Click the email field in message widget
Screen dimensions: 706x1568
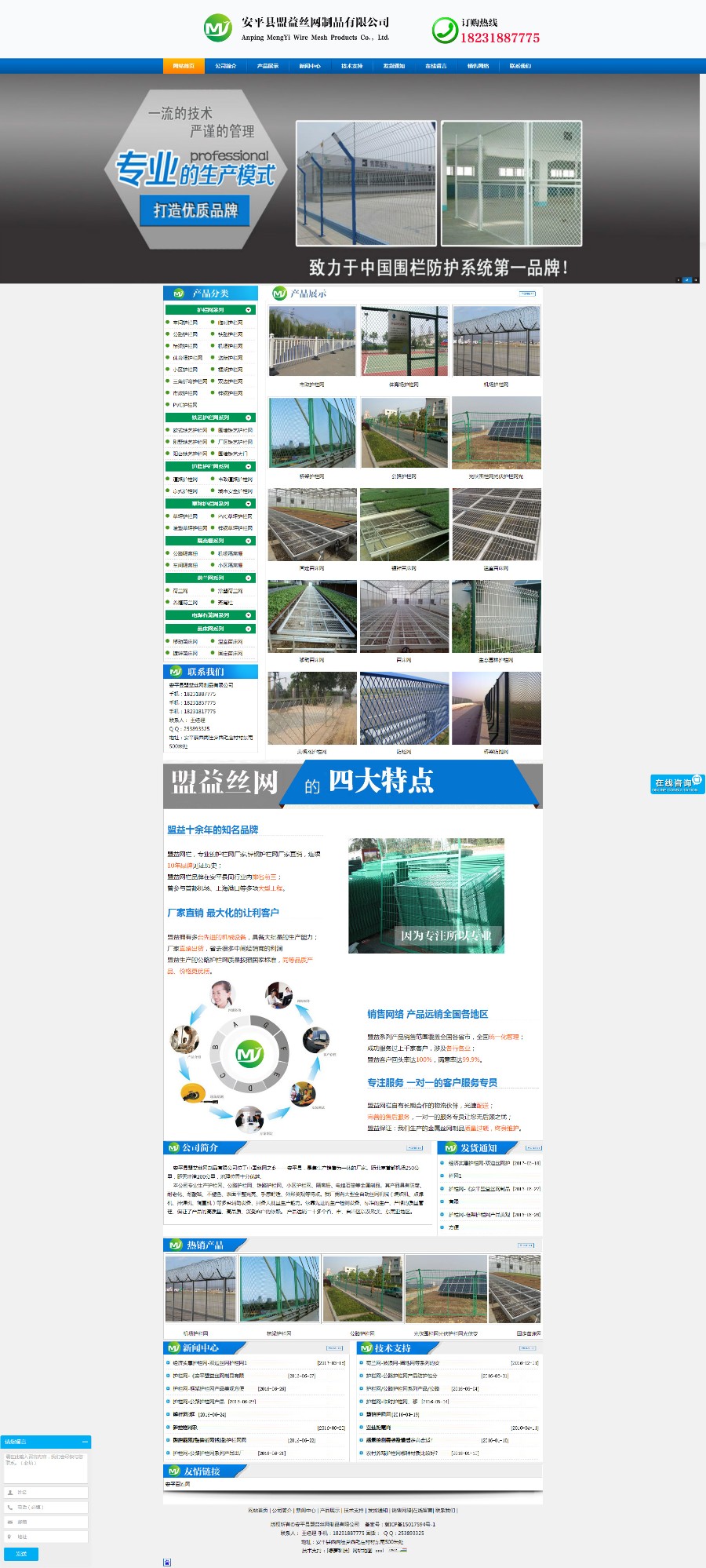[x=45, y=1522]
